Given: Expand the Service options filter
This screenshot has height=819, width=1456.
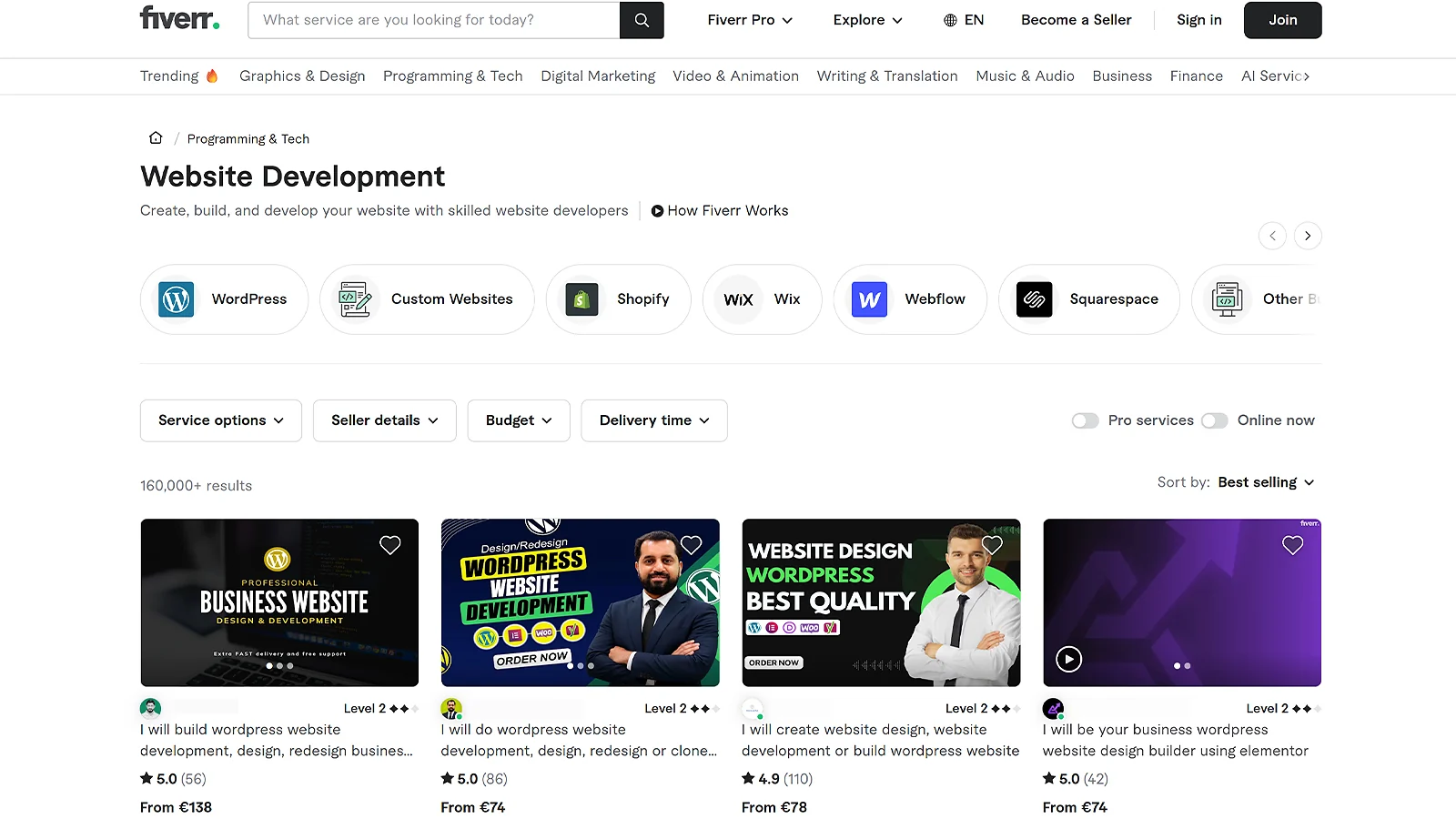Looking at the screenshot, I should [x=221, y=420].
